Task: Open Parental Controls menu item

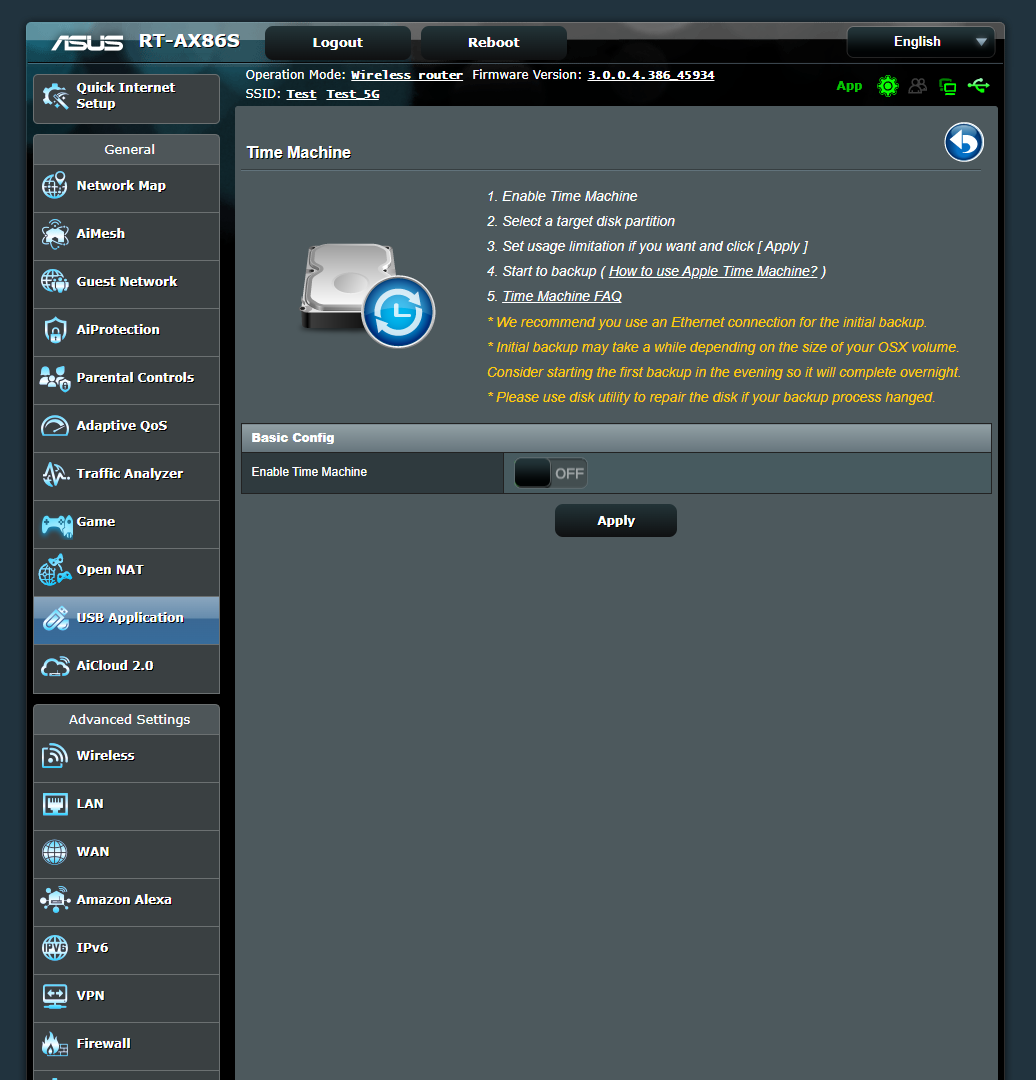Action: 126,380
